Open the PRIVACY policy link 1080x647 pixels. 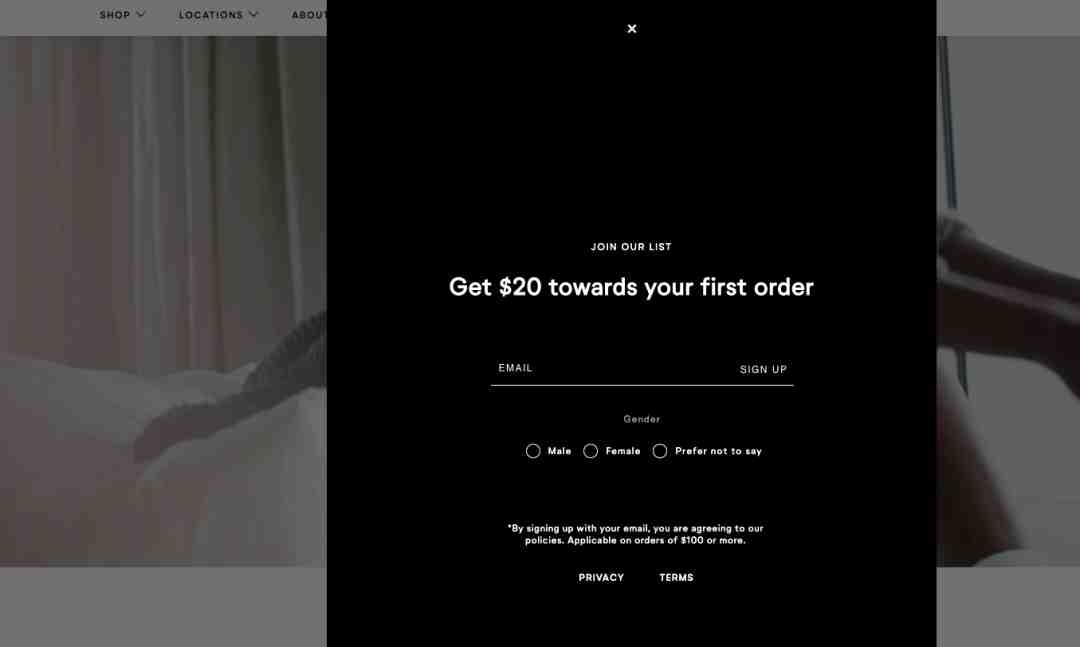click(601, 577)
